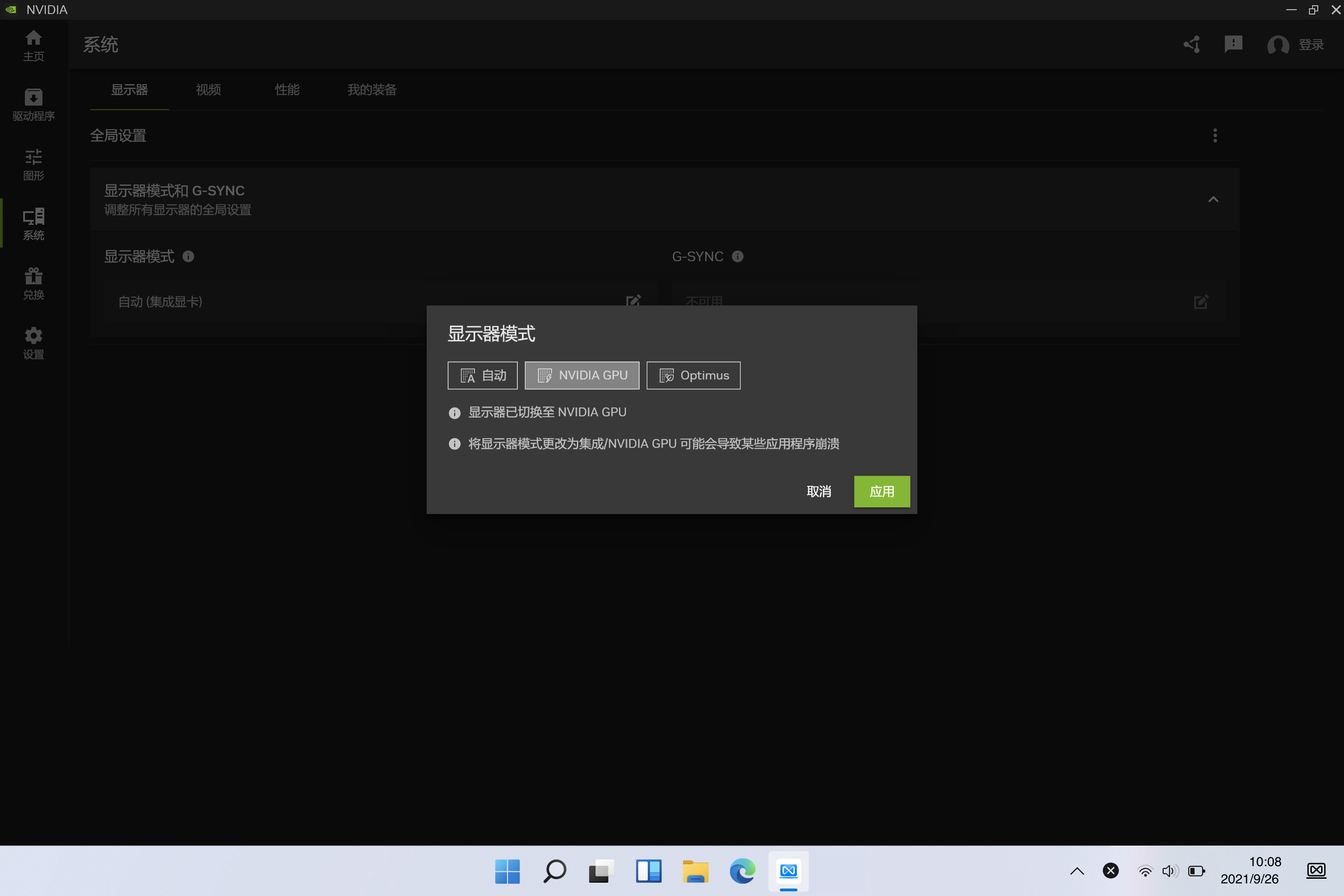
Task: Open Microsoft Edge from taskbar
Action: 742,871
